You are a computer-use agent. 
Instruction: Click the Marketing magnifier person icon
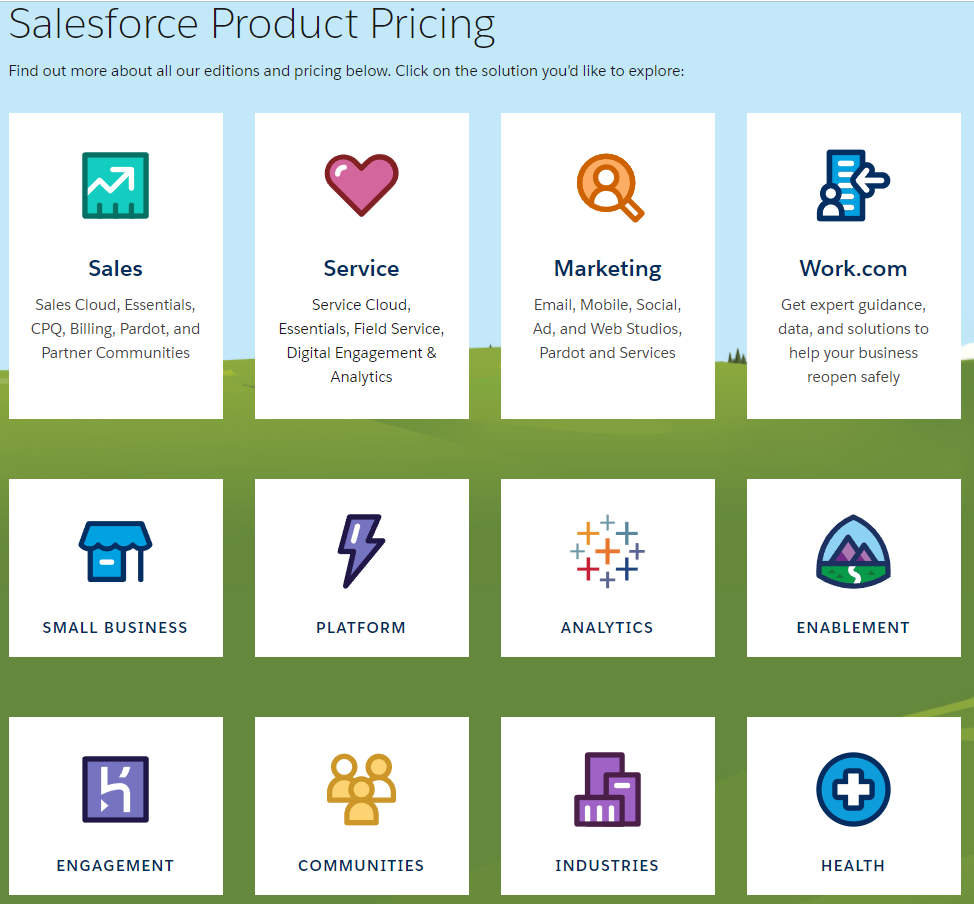pyautogui.click(x=609, y=186)
